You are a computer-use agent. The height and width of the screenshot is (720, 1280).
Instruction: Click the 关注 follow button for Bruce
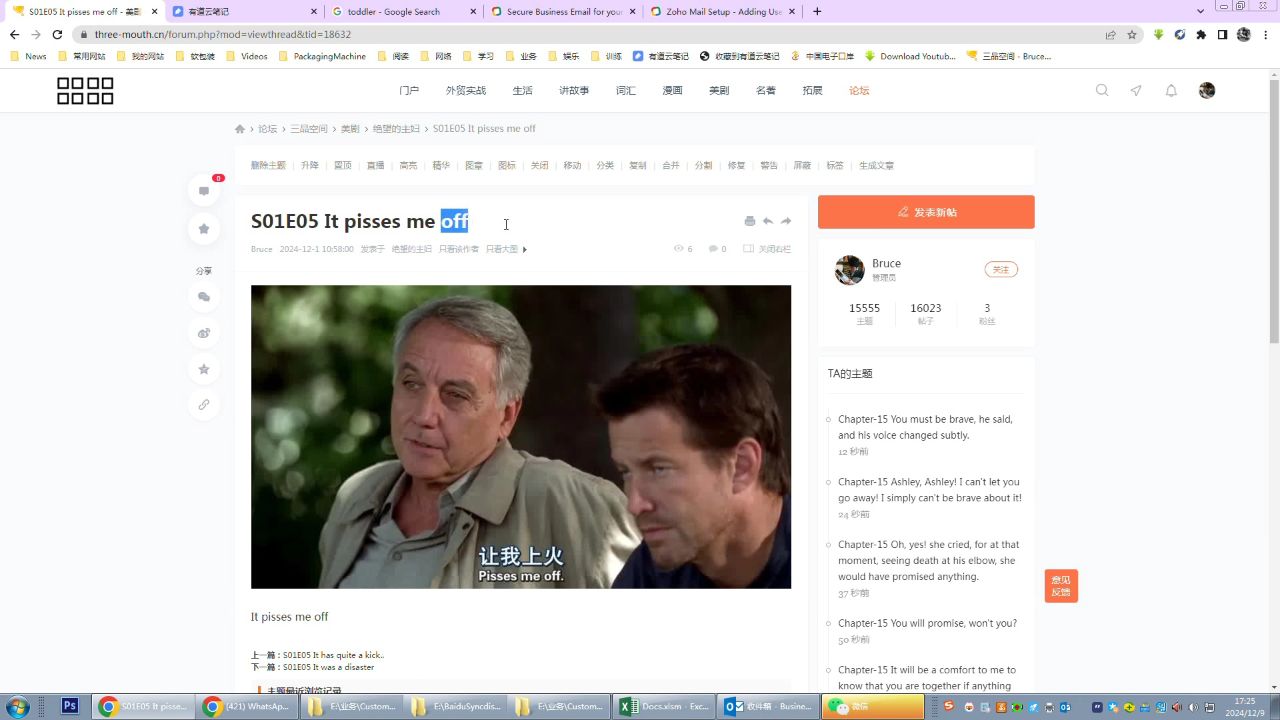pos(1001,270)
